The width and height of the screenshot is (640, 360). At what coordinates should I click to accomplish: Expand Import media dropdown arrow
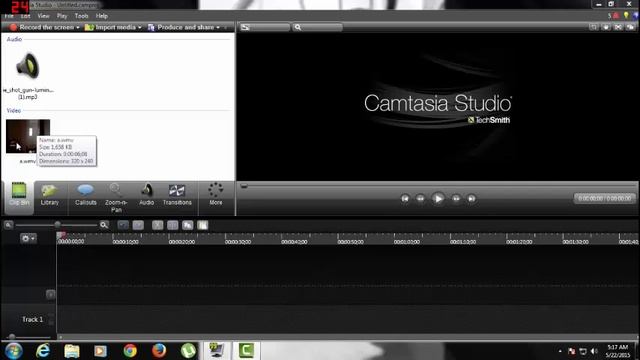(140, 27)
